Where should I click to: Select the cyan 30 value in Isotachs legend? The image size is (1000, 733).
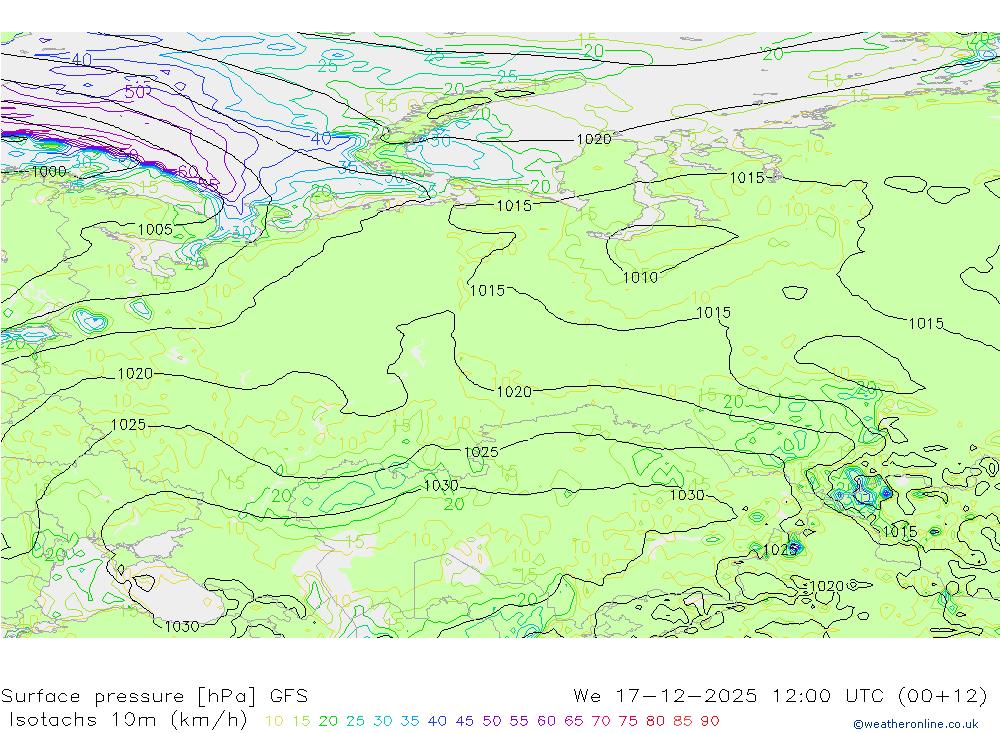[x=383, y=722]
